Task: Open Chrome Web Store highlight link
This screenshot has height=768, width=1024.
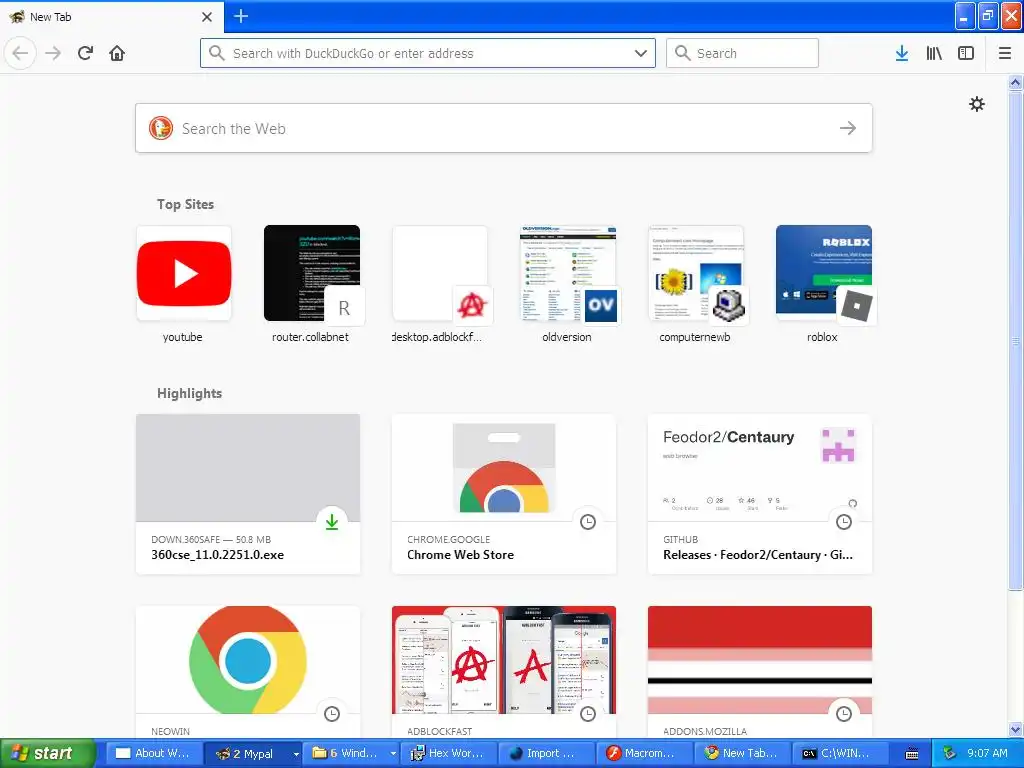Action: coord(504,494)
